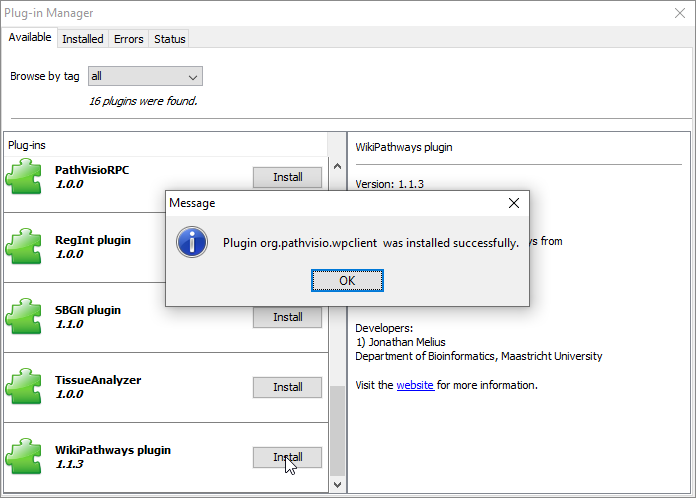This screenshot has width=696, height=498.
Task: Click the PathVisioRPC puzzle piece icon
Action: [x=24, y=177]
